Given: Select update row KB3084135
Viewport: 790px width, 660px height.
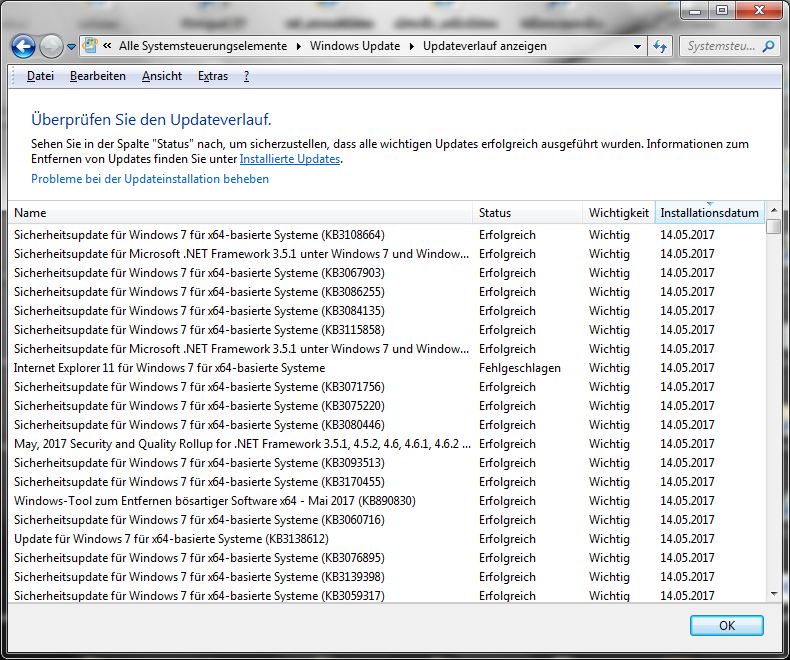Looking at the screenshot, I should click(x=387, y=311).
